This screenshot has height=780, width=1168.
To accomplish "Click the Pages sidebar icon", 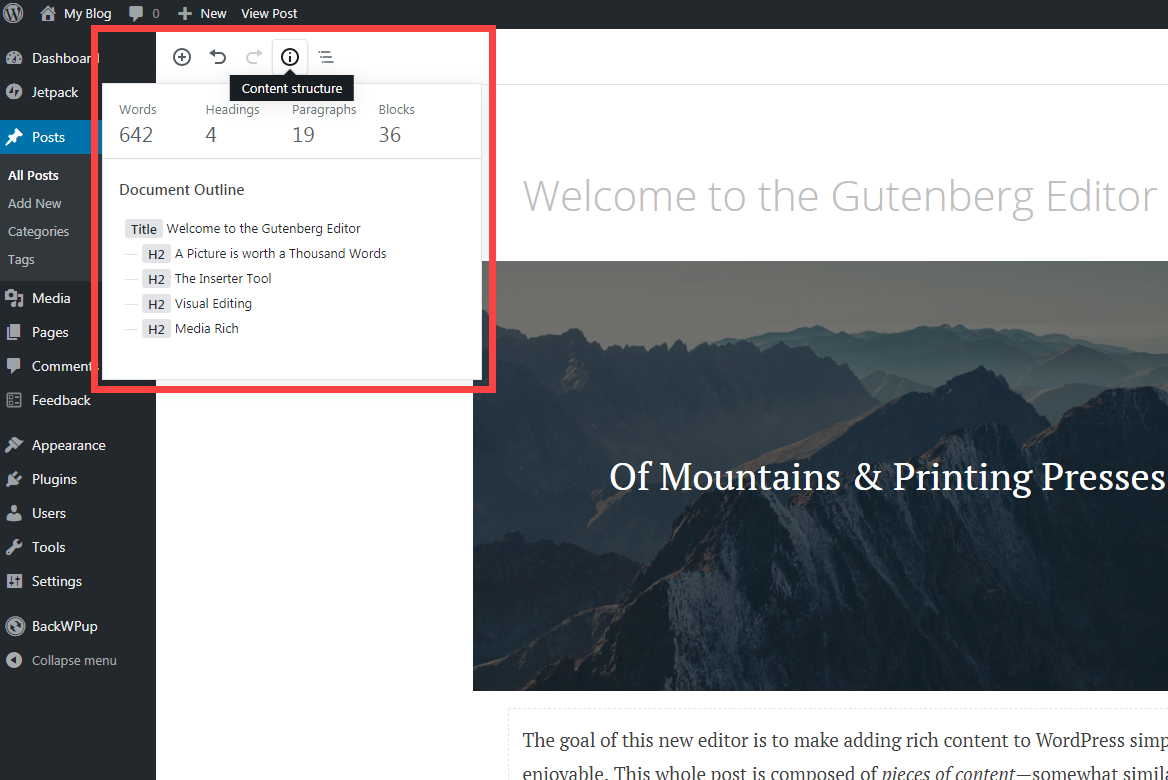I will [x=14, y=332].
